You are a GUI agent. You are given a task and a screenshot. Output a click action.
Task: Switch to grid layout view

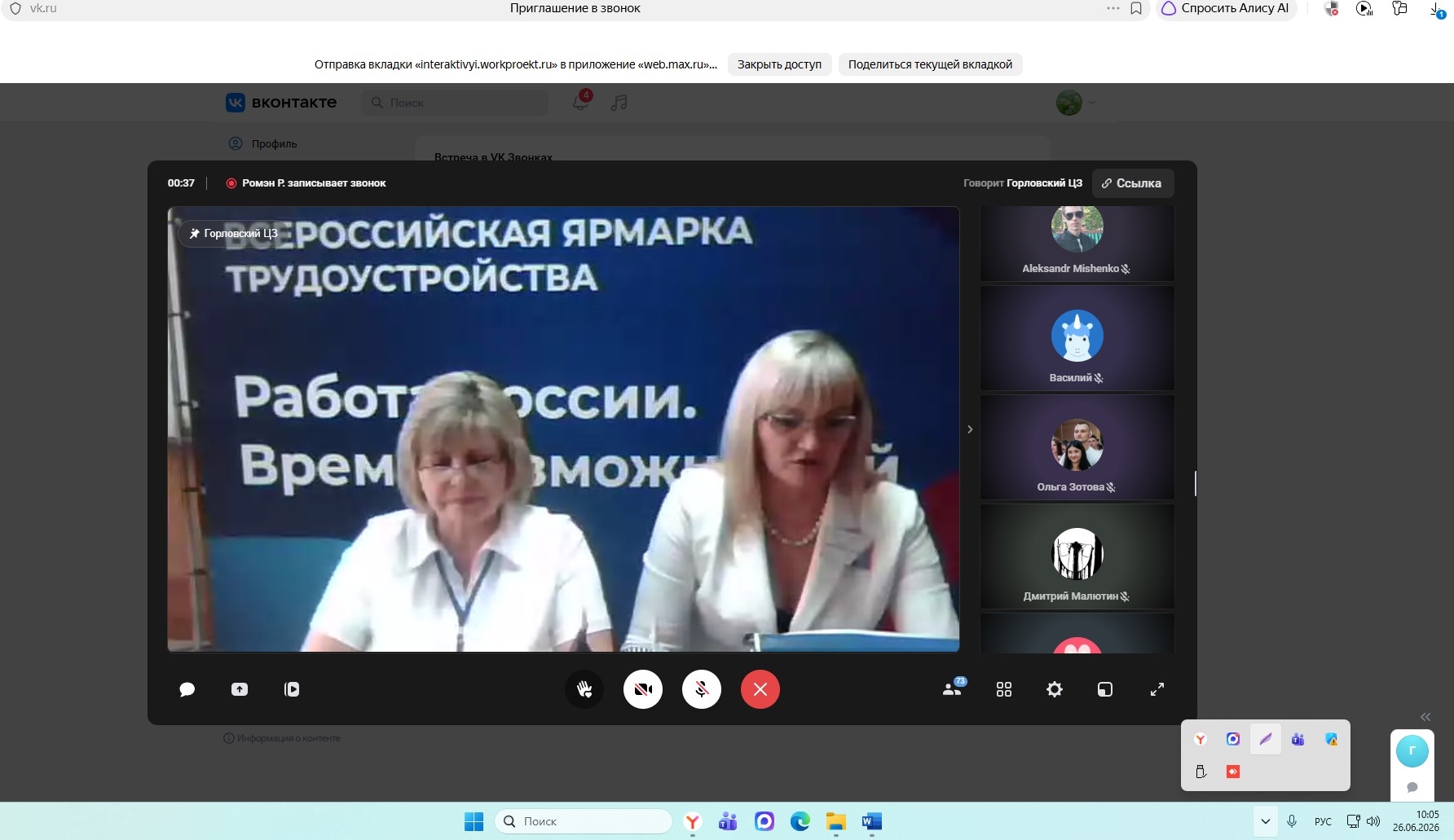1004,689
